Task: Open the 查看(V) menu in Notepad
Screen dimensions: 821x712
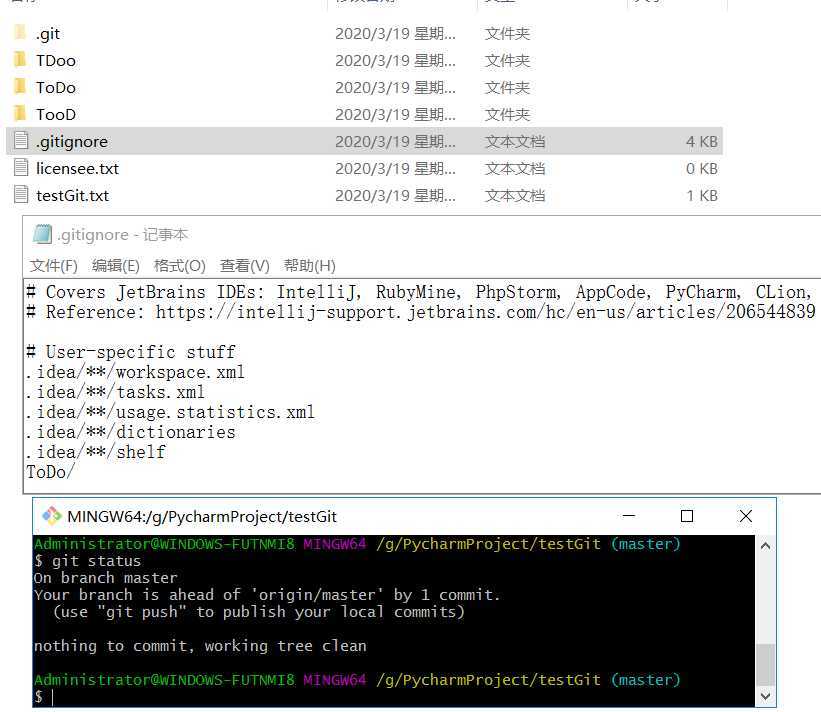Action: click(245, 266)
